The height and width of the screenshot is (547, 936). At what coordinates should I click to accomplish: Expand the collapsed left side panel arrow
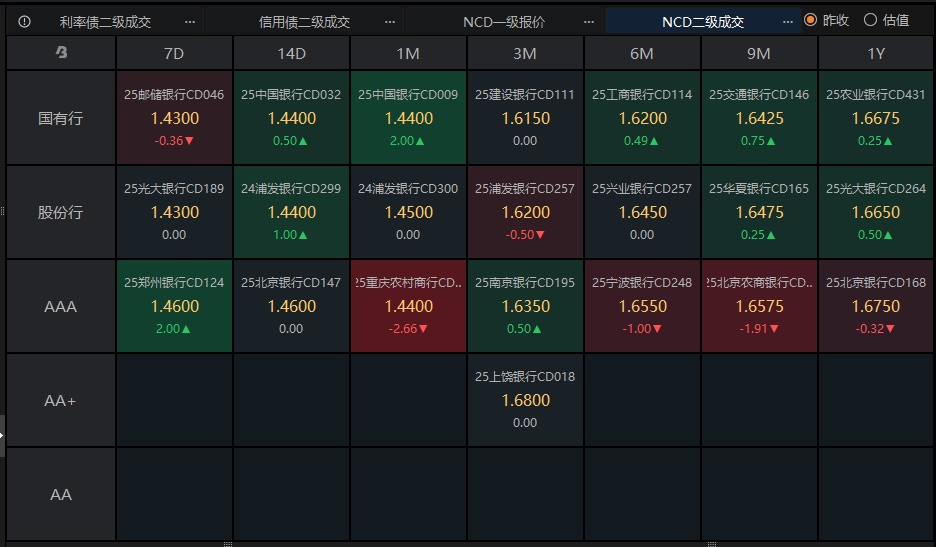[2, 435]
